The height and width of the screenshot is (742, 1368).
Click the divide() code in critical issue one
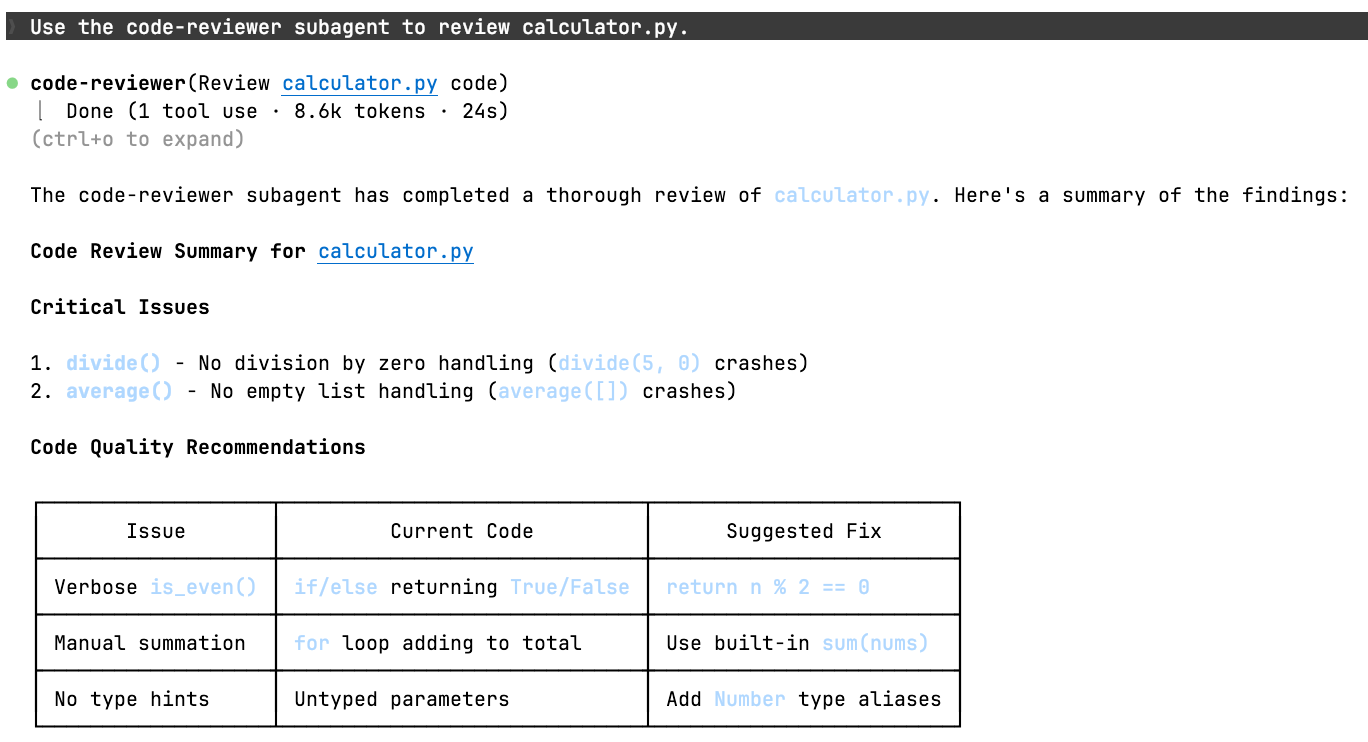click(113, 363)
